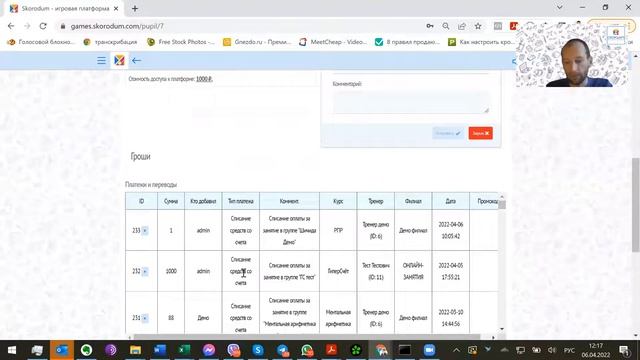This screenshot has height=360, width=640.
Task: Expand the options for payment ID 232
Action: click(145, 271)
